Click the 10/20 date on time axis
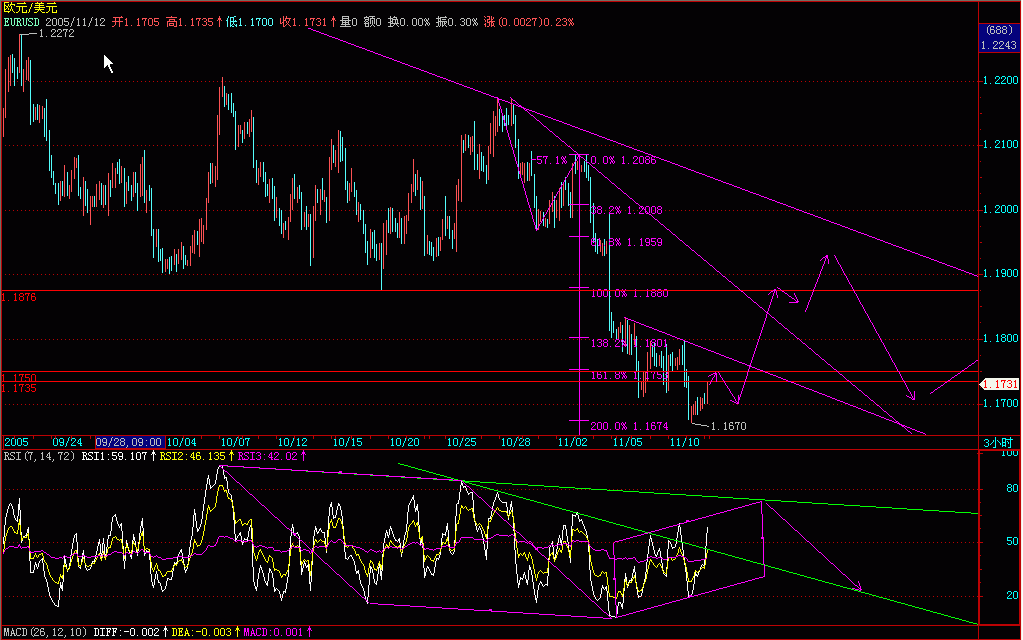1023x640 pixels. point(405,442)
